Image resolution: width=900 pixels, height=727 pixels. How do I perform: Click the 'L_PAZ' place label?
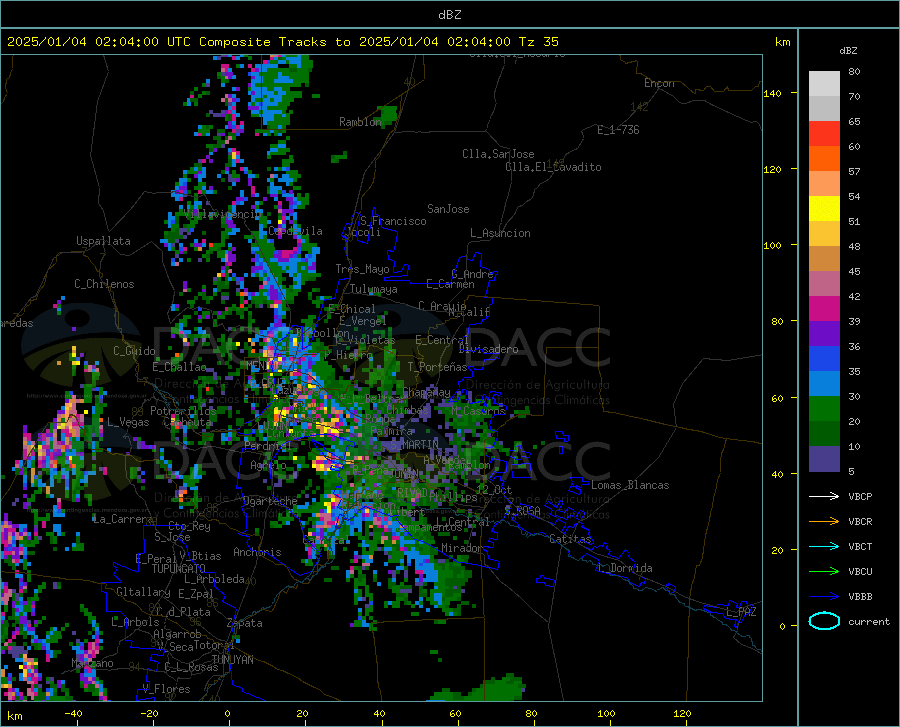point(741,612)
